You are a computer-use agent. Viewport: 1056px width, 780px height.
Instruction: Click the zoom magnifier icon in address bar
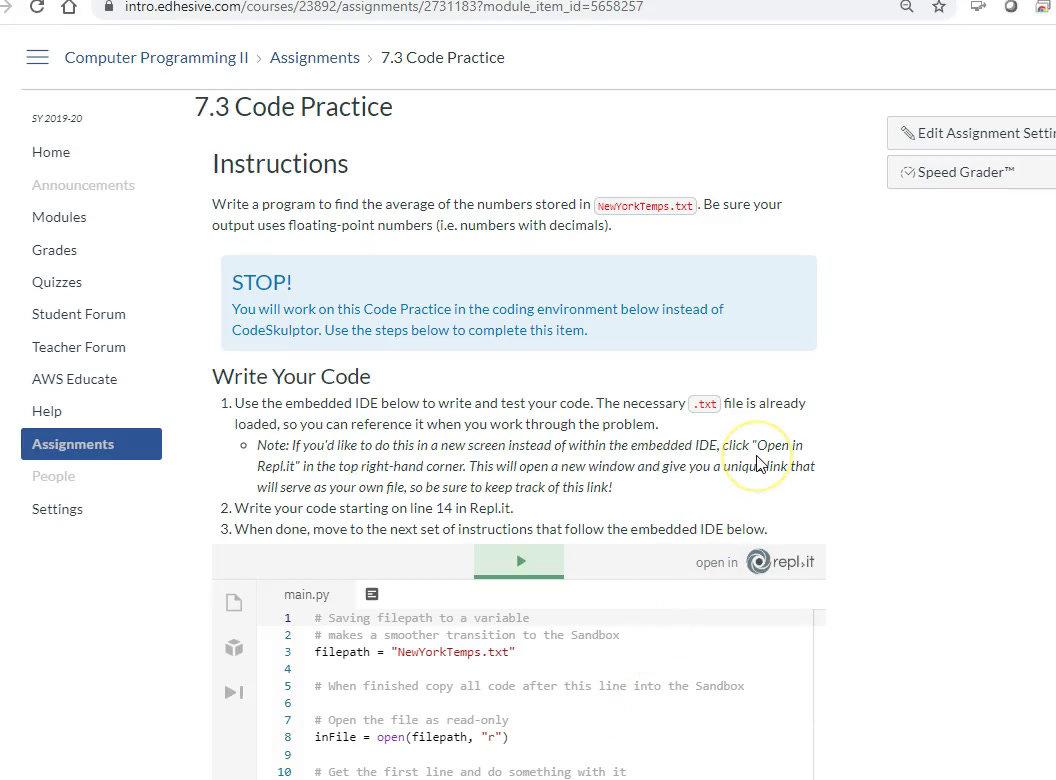pyautogui.click(x=906, y=7)
